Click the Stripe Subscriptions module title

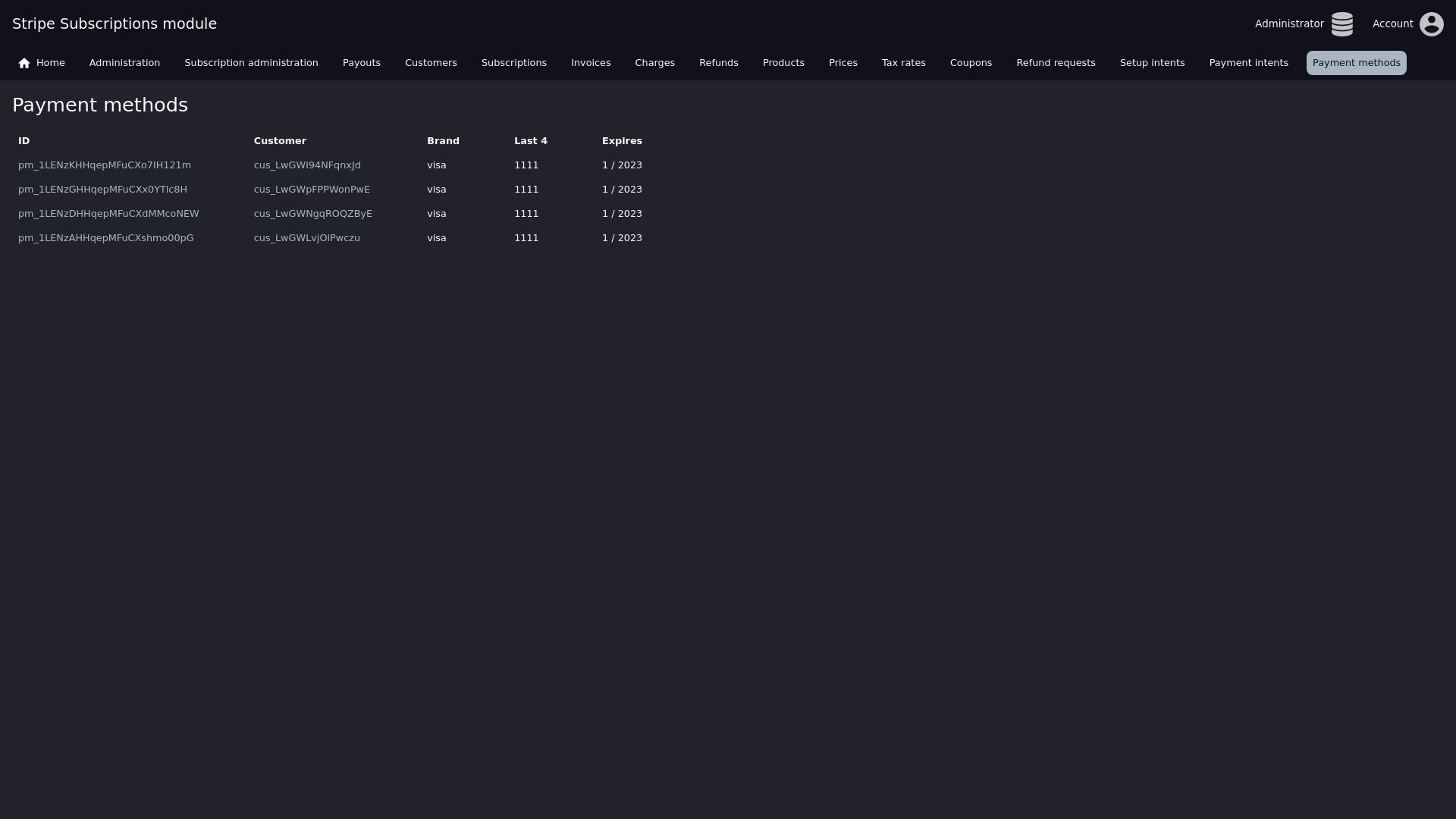115,24
